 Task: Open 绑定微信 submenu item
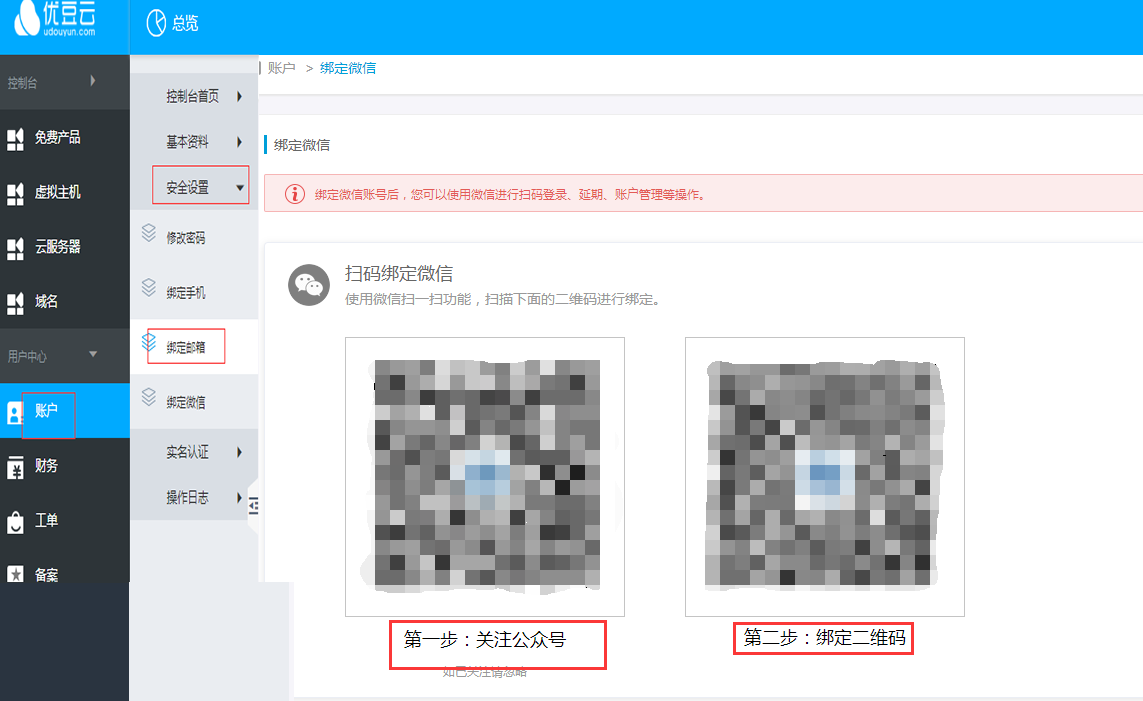186,402
